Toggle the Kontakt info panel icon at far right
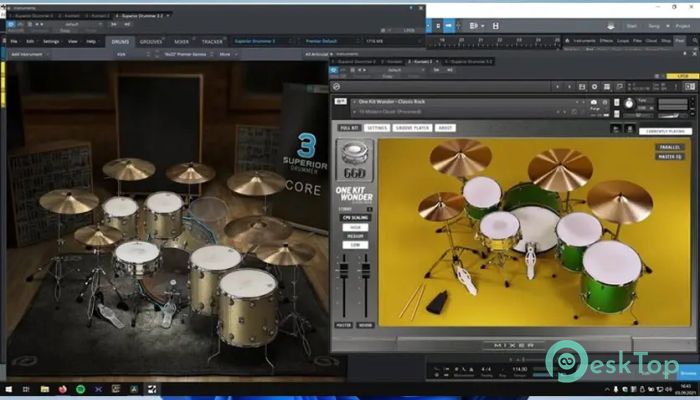Viewport: 700px width, 400px height. pos(690,87)
